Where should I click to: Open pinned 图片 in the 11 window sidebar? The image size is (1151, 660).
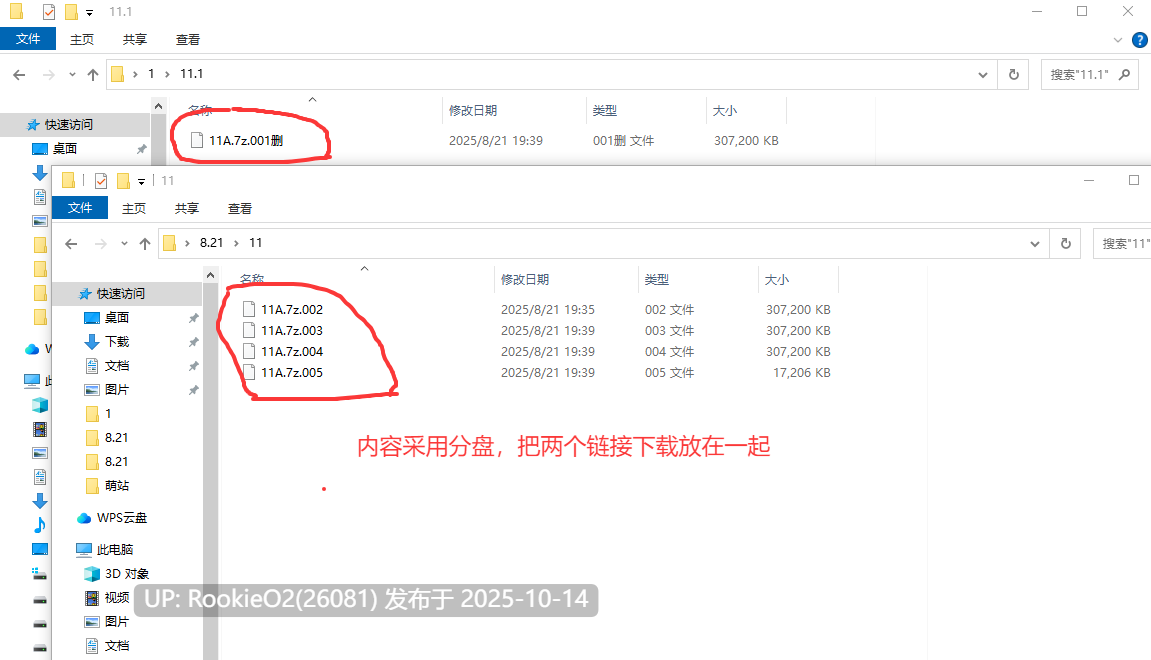pyautogui.click(x=117, y=389)
